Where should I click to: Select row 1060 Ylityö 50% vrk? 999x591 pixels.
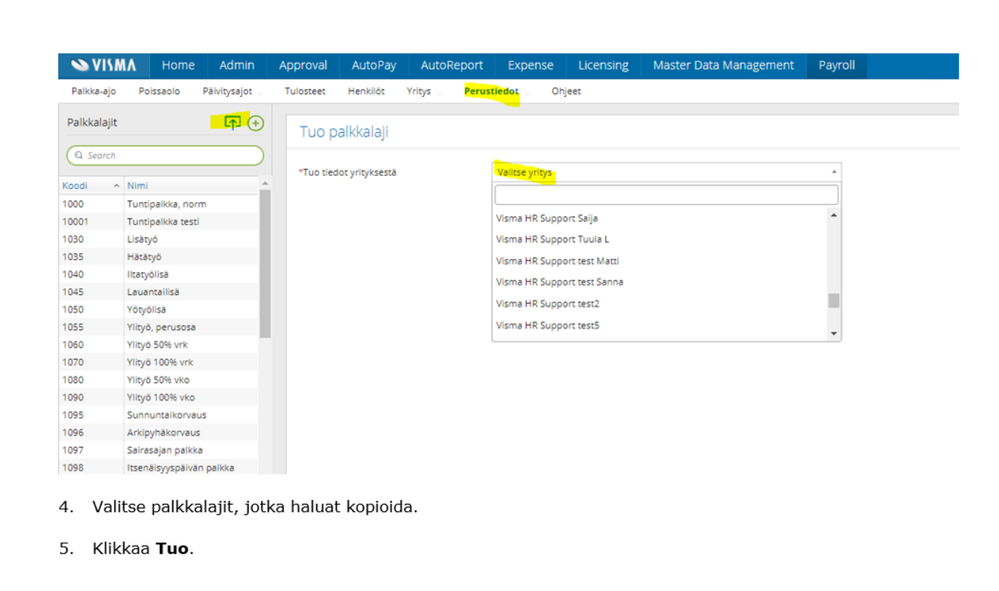pos(159,345)
